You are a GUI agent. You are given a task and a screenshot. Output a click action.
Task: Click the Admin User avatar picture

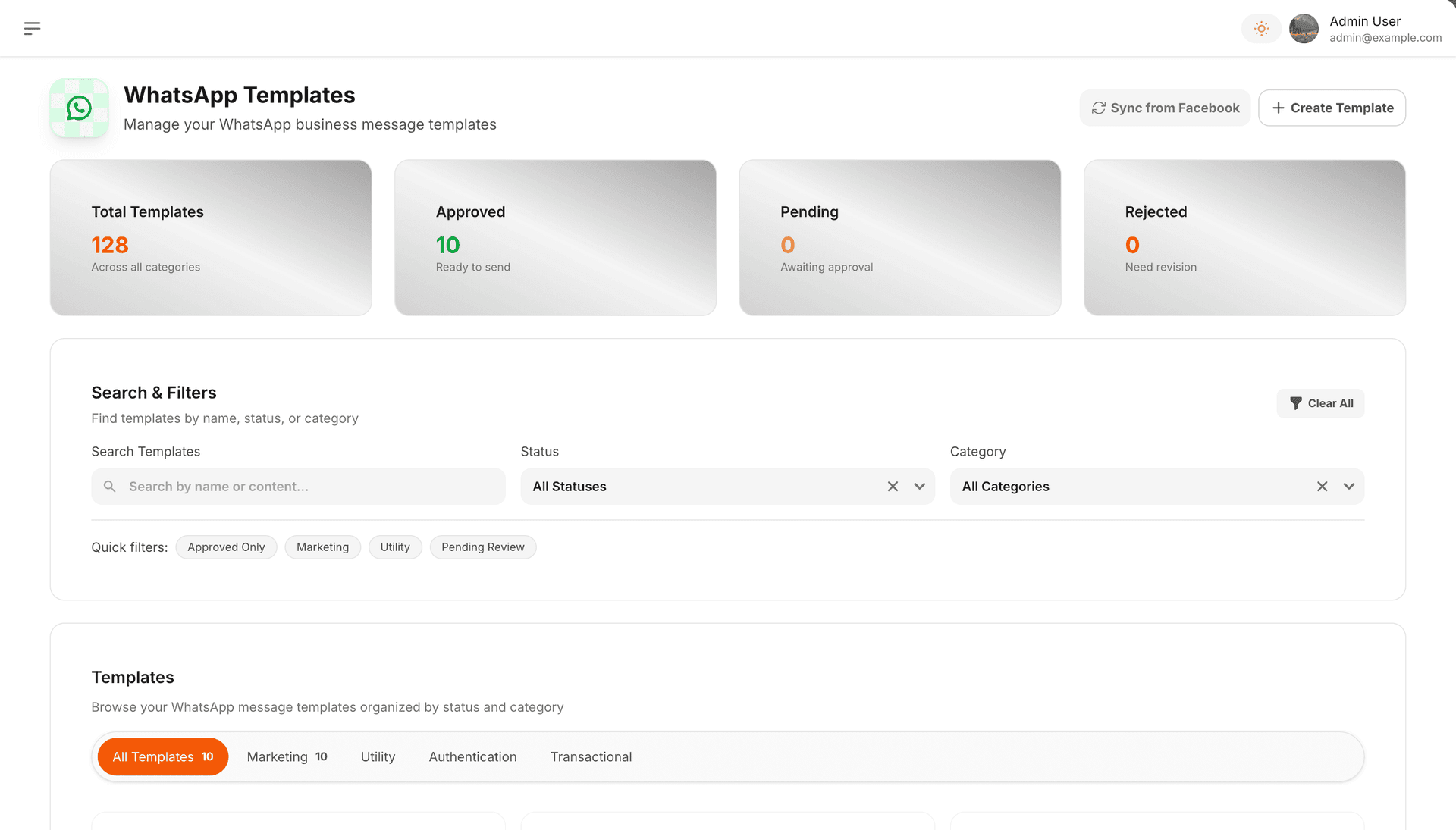(1304, 29)
